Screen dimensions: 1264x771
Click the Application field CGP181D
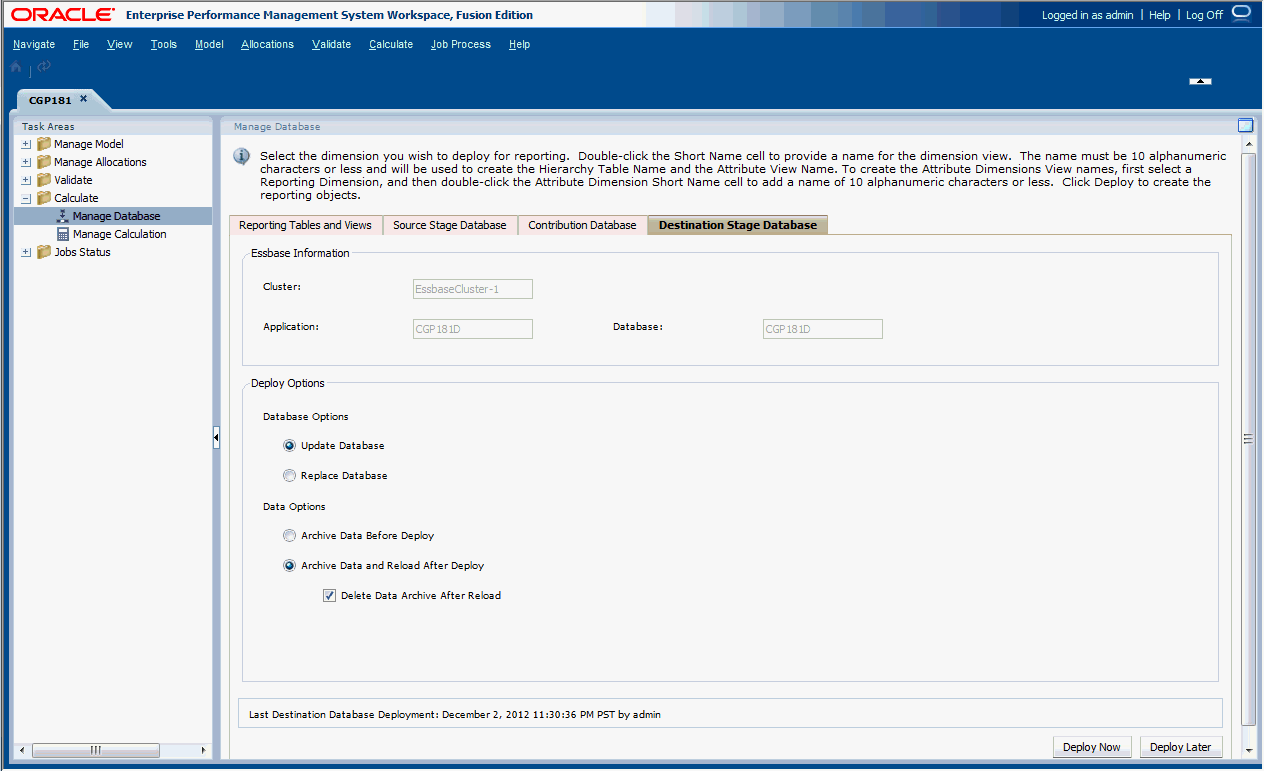(x=473, y=329)
